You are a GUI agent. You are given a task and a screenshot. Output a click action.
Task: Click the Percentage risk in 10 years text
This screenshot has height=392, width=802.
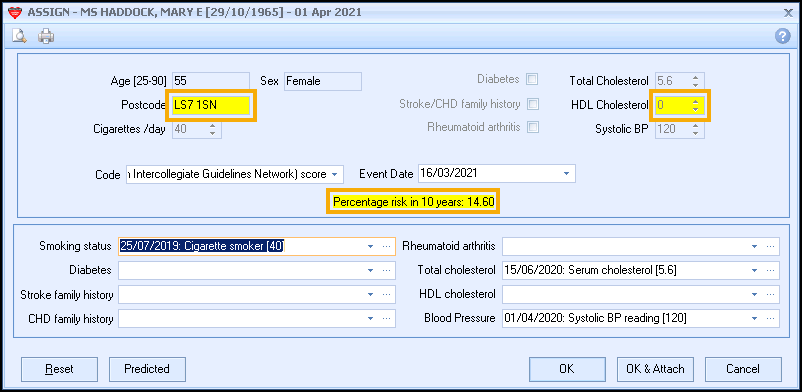414,202
